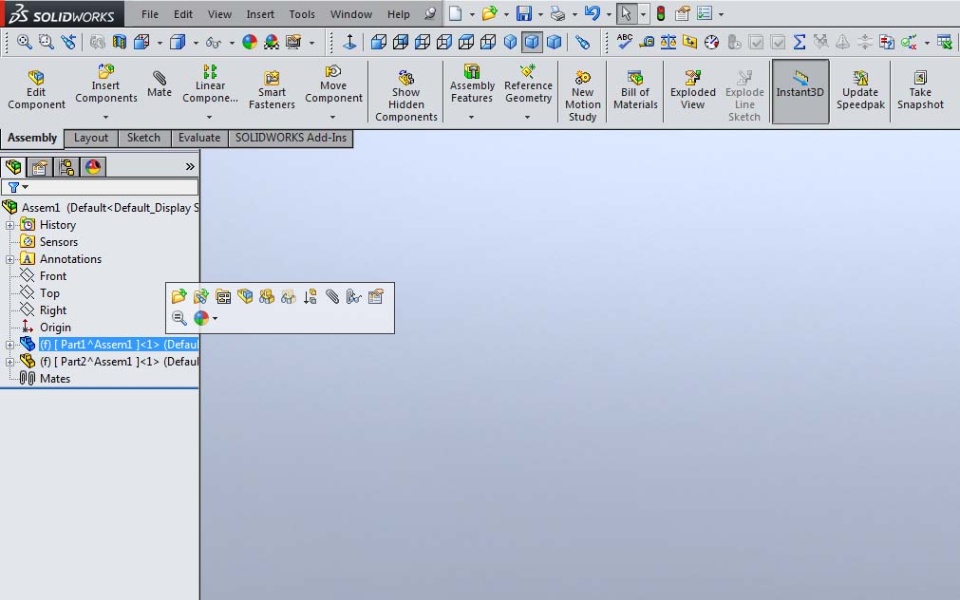This screenshot has height=600, width=960.
Task: Open Move Component dropdown arrow
Action: tap(332, 117)
